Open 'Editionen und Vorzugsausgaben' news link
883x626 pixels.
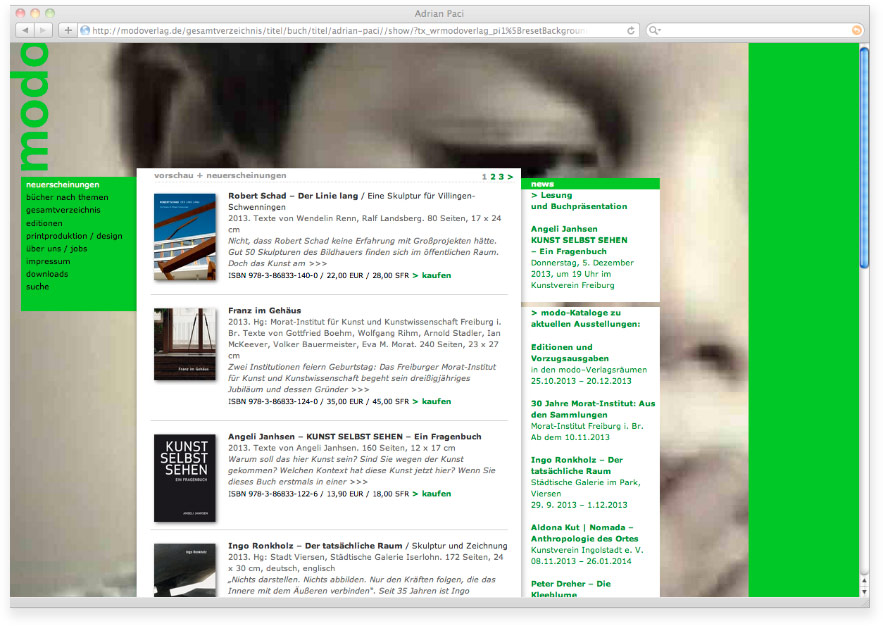pyautogui.click(x=570, y=353)
